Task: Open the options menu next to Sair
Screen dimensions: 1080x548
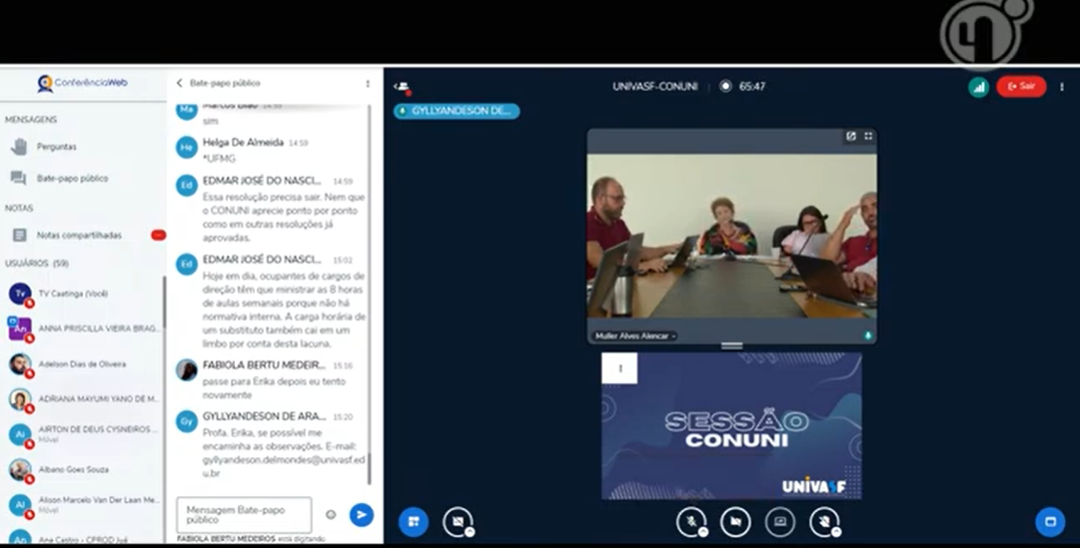Action: point(1062,87)
